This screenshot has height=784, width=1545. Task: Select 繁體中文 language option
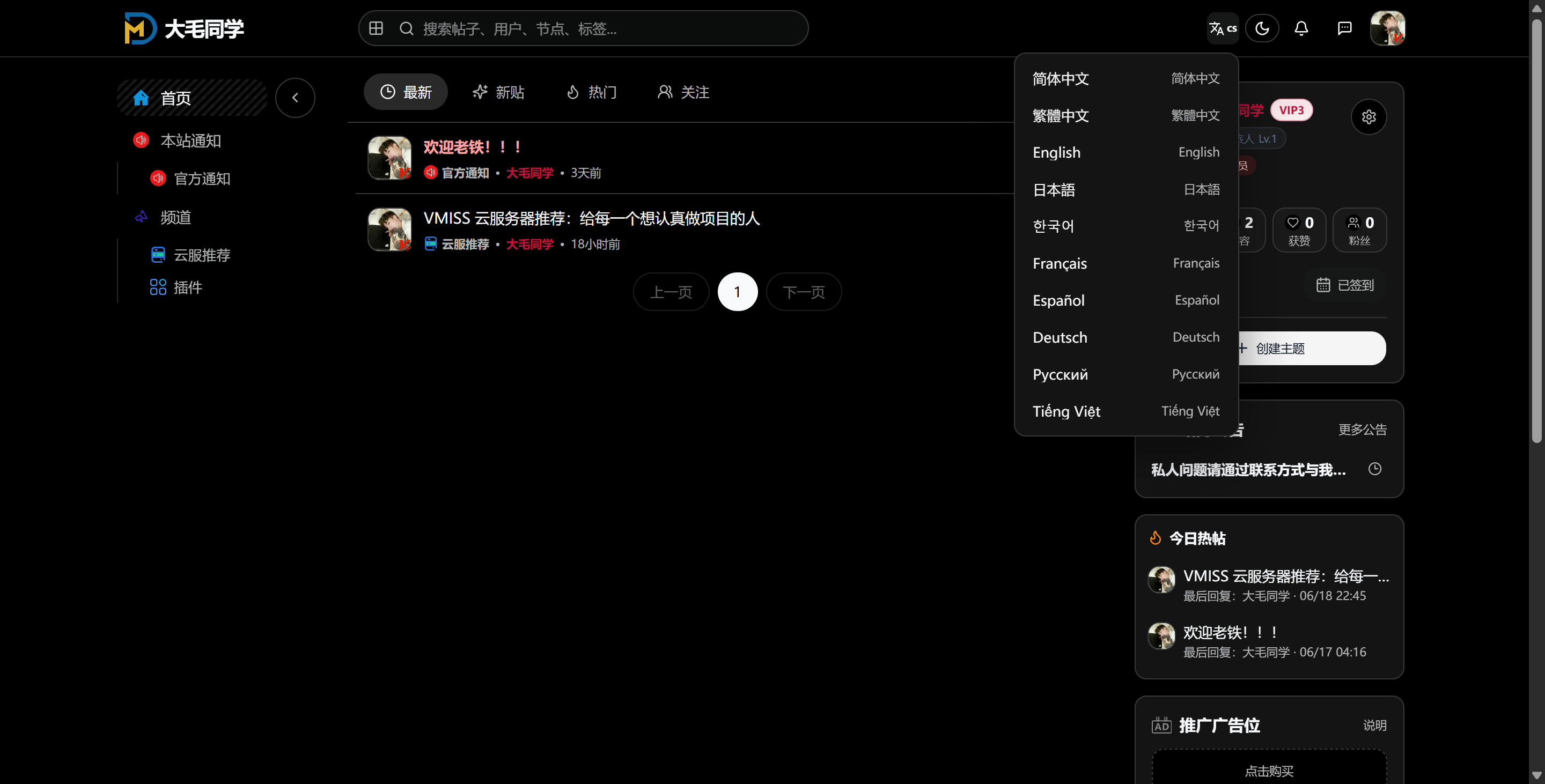[1126, 116]
